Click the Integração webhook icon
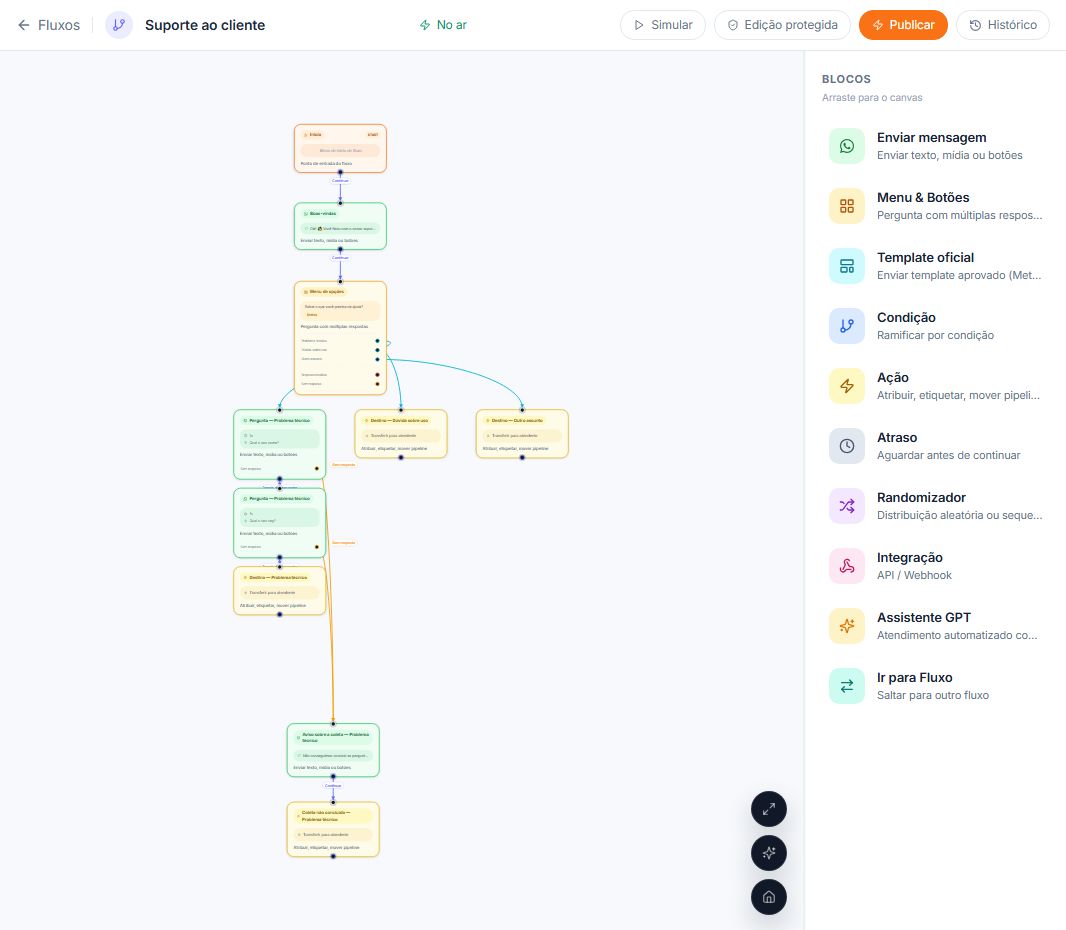Viewport: 1066px width, 930px height. (846, 566)
